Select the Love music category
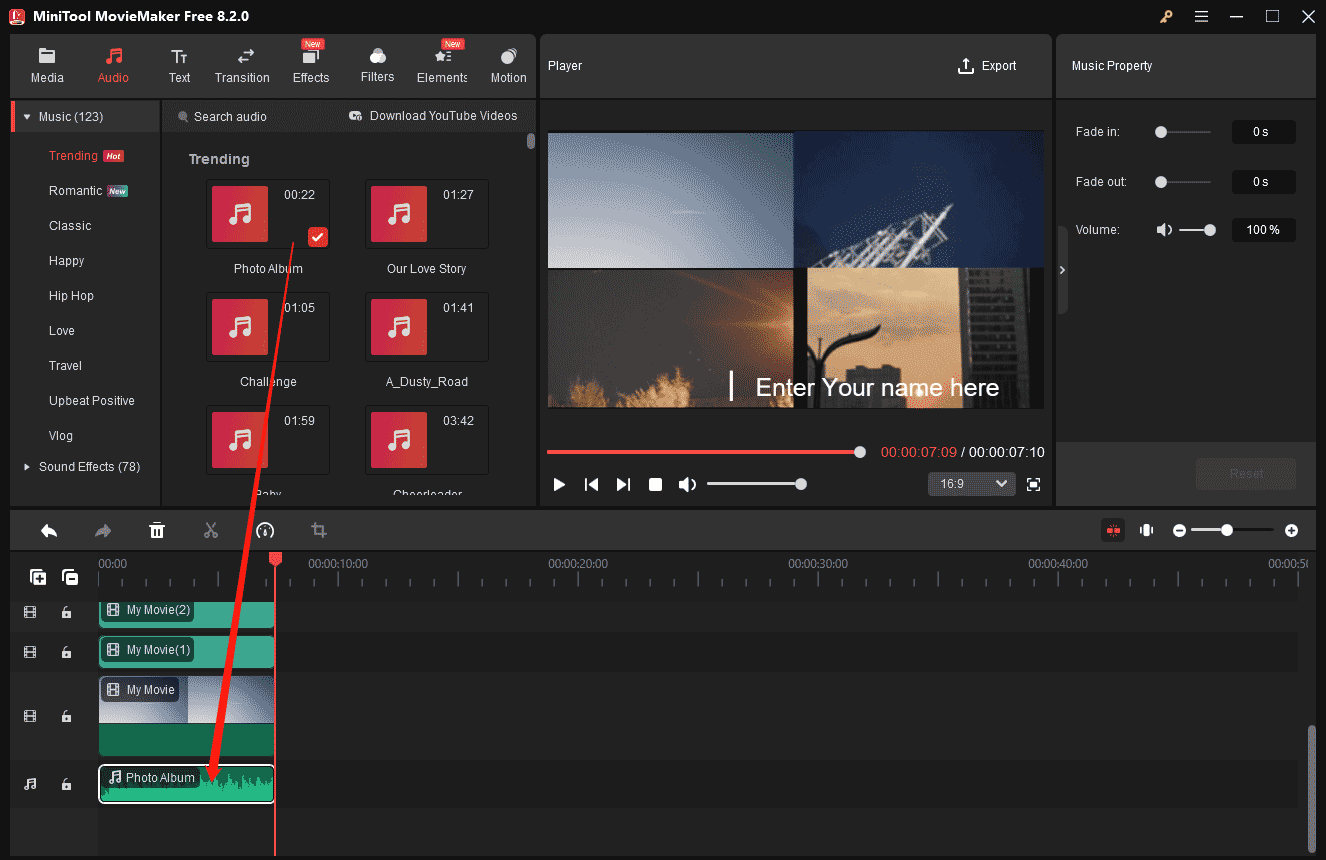Screen dimensions: 1326x860 [x=62, y=331]
